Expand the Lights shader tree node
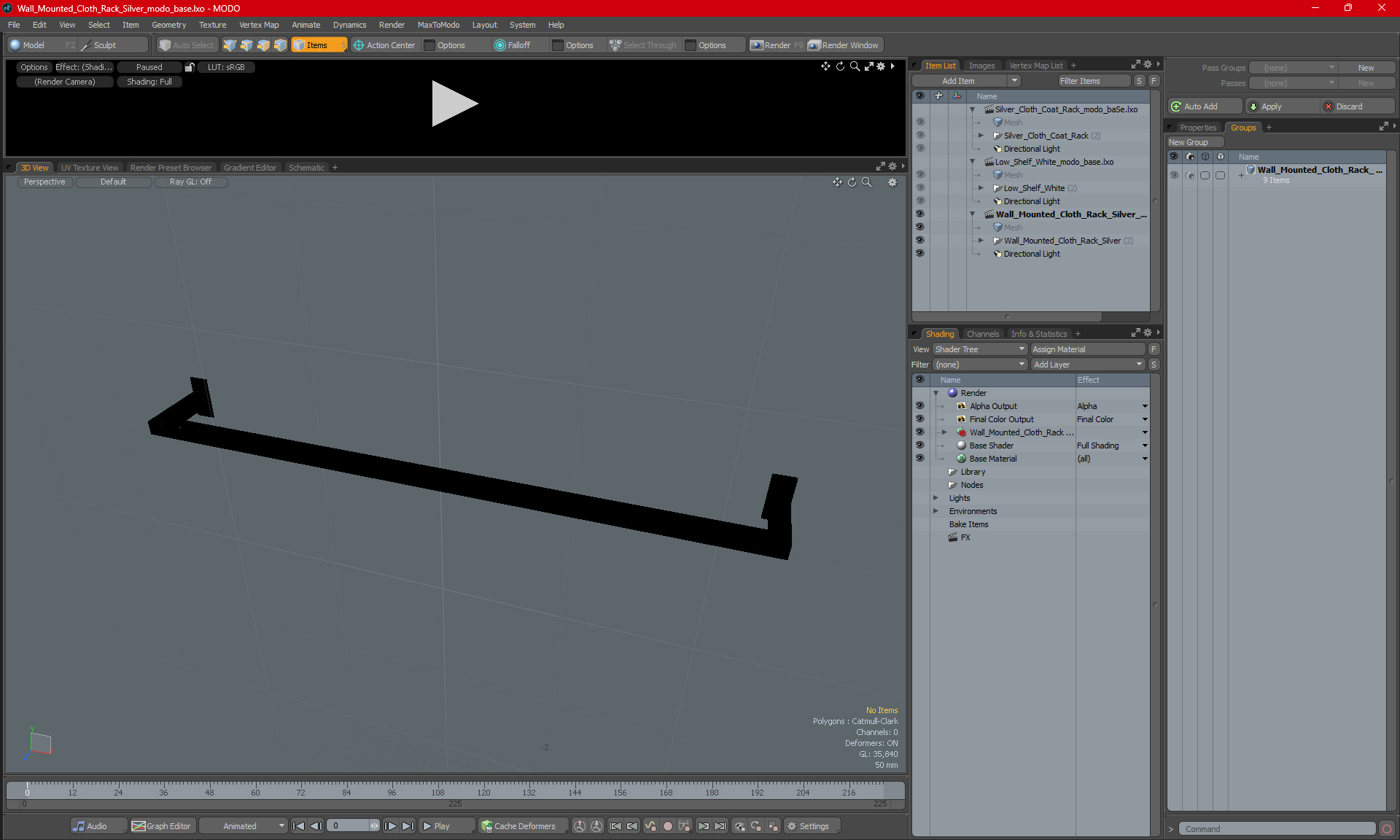This screenshot has height=840, width=1400. (936, 498)
